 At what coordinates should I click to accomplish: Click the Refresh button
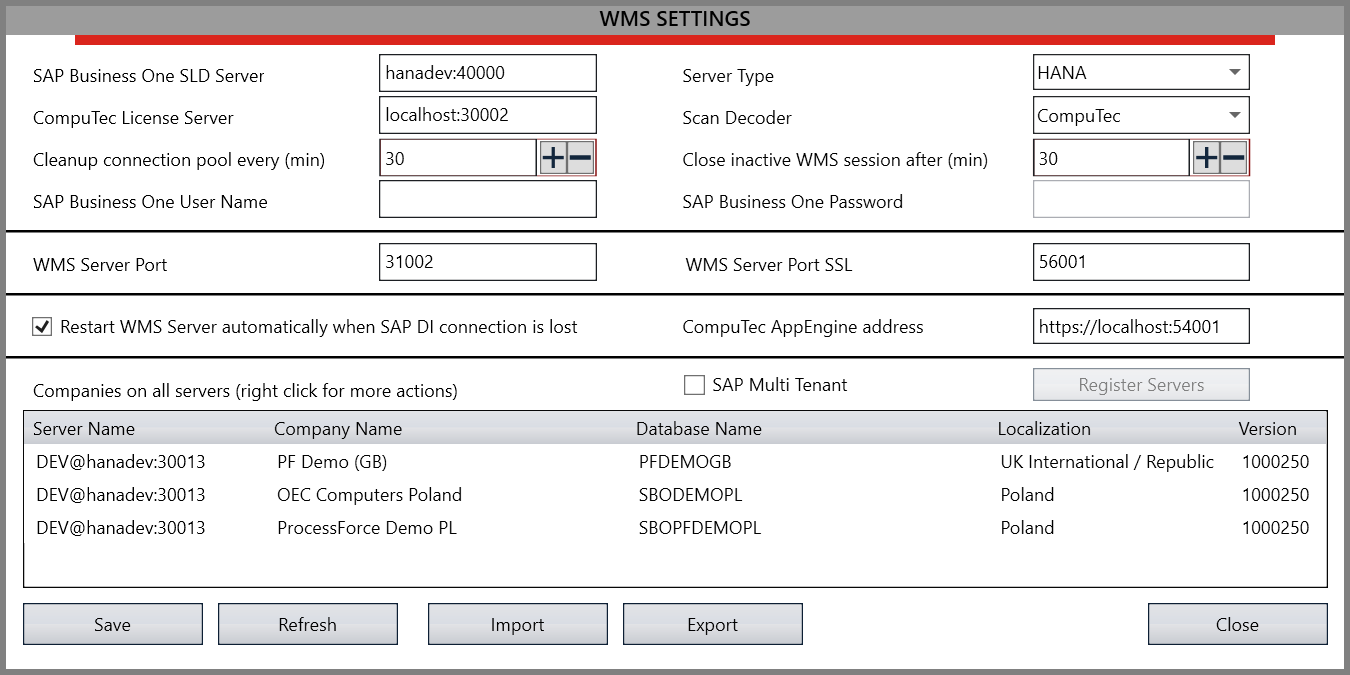(307, 623)
